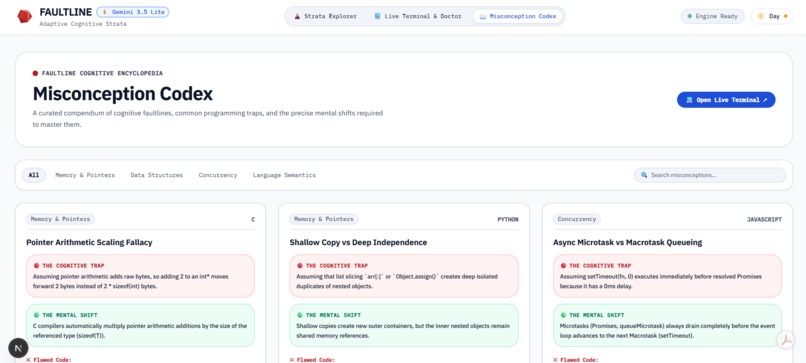Click Concurrency tag on JavaScript card
The height and width of the screenshot is (363, 806).
pos(577,219)
